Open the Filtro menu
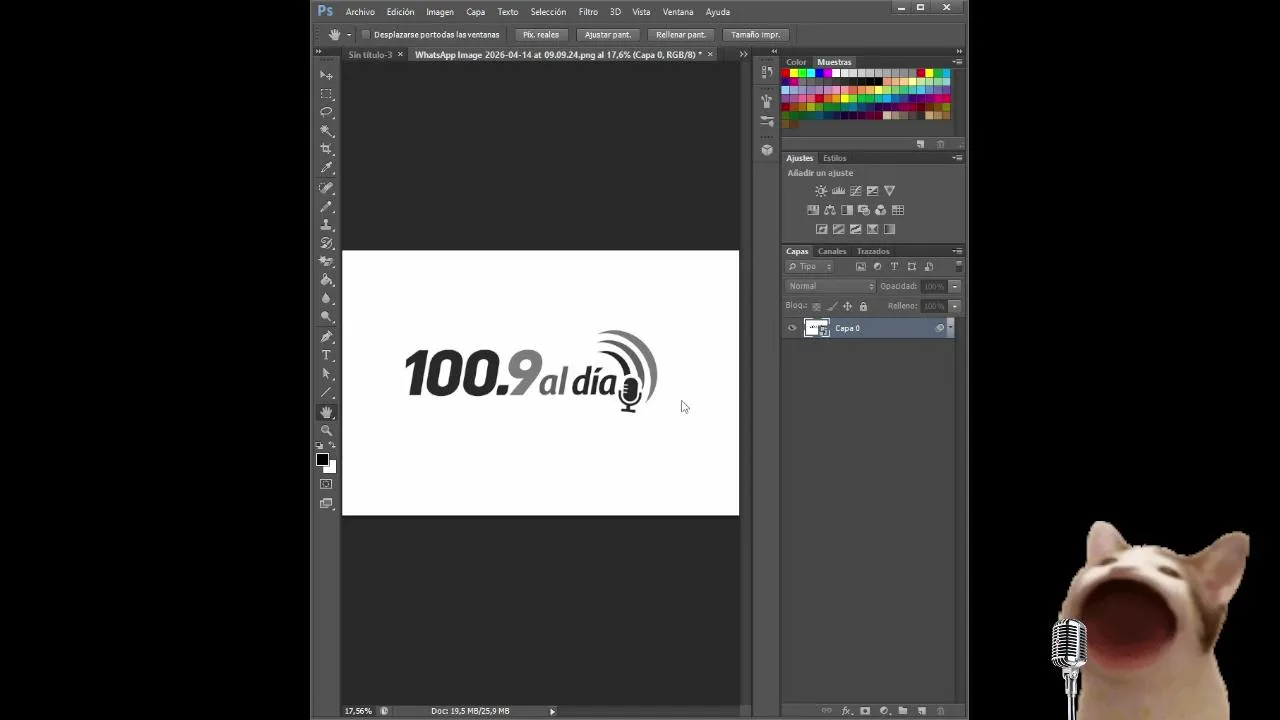The width and height of the screenshot is (1280, 720). click(588, 12)
